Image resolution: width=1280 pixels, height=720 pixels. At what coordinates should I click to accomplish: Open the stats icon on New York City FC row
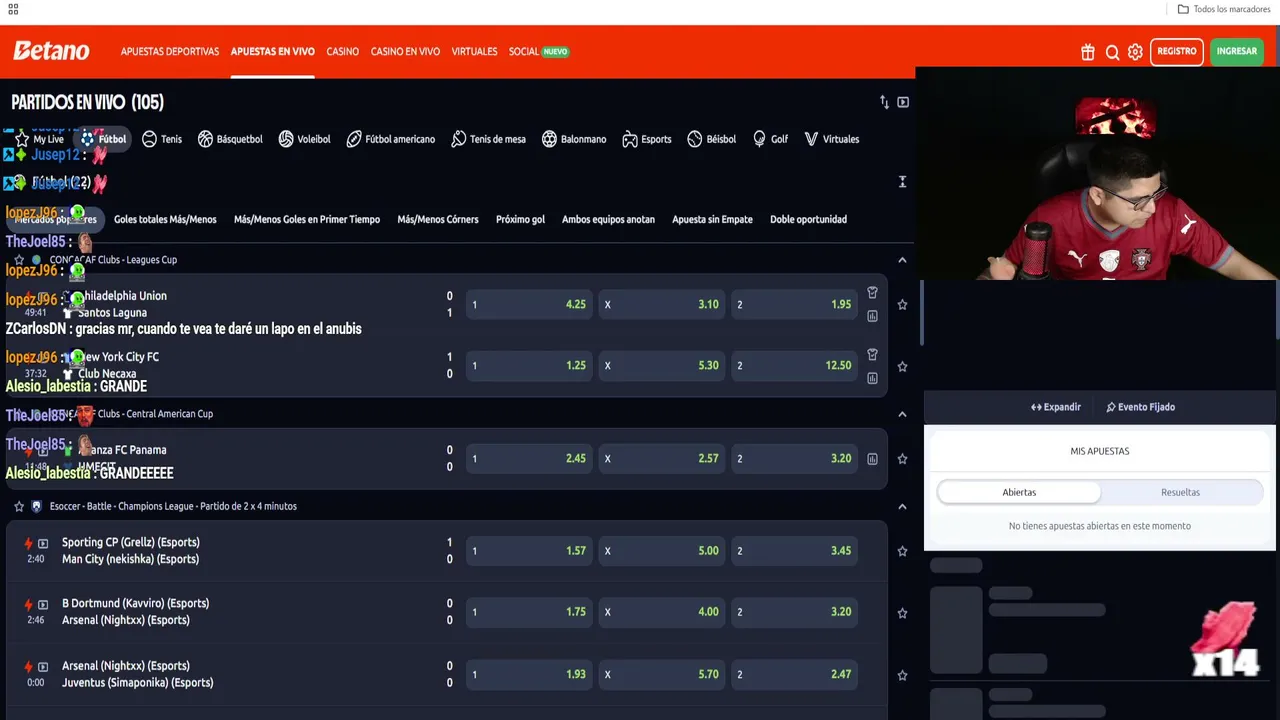click(x=872, y=378)
